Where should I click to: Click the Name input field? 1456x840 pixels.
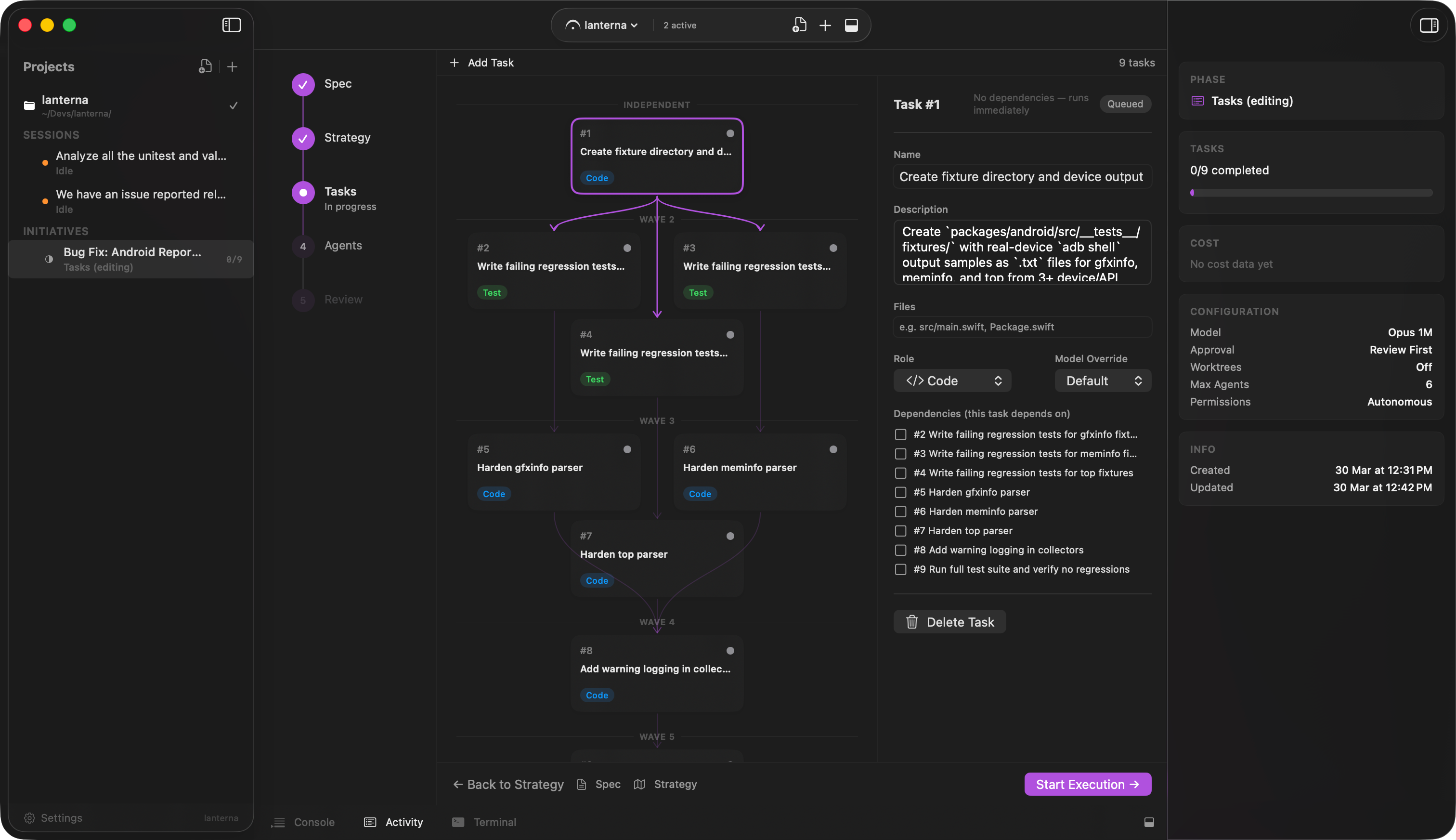[x=1022, y=177]
